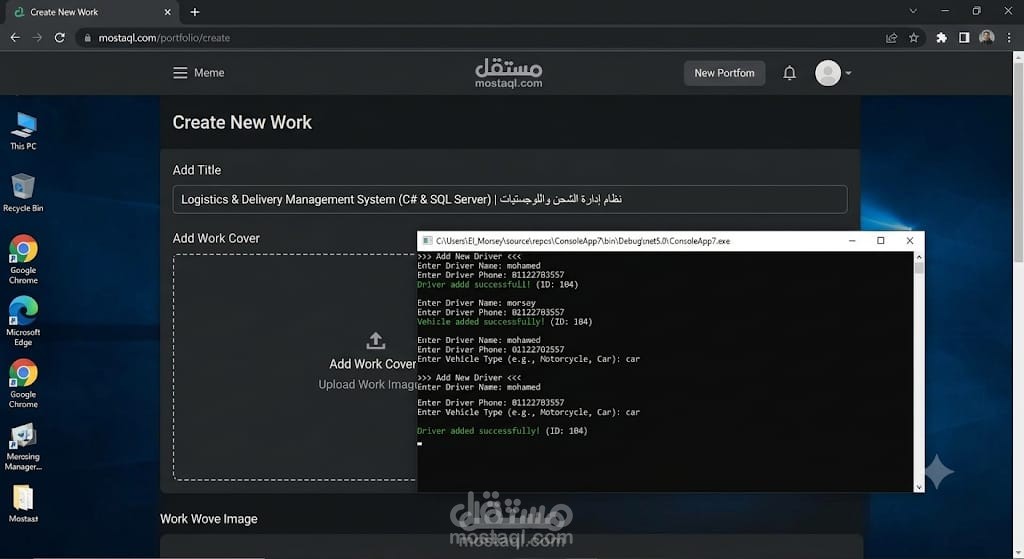Click the upload arrow icon in cover area

tap(376, 340)
